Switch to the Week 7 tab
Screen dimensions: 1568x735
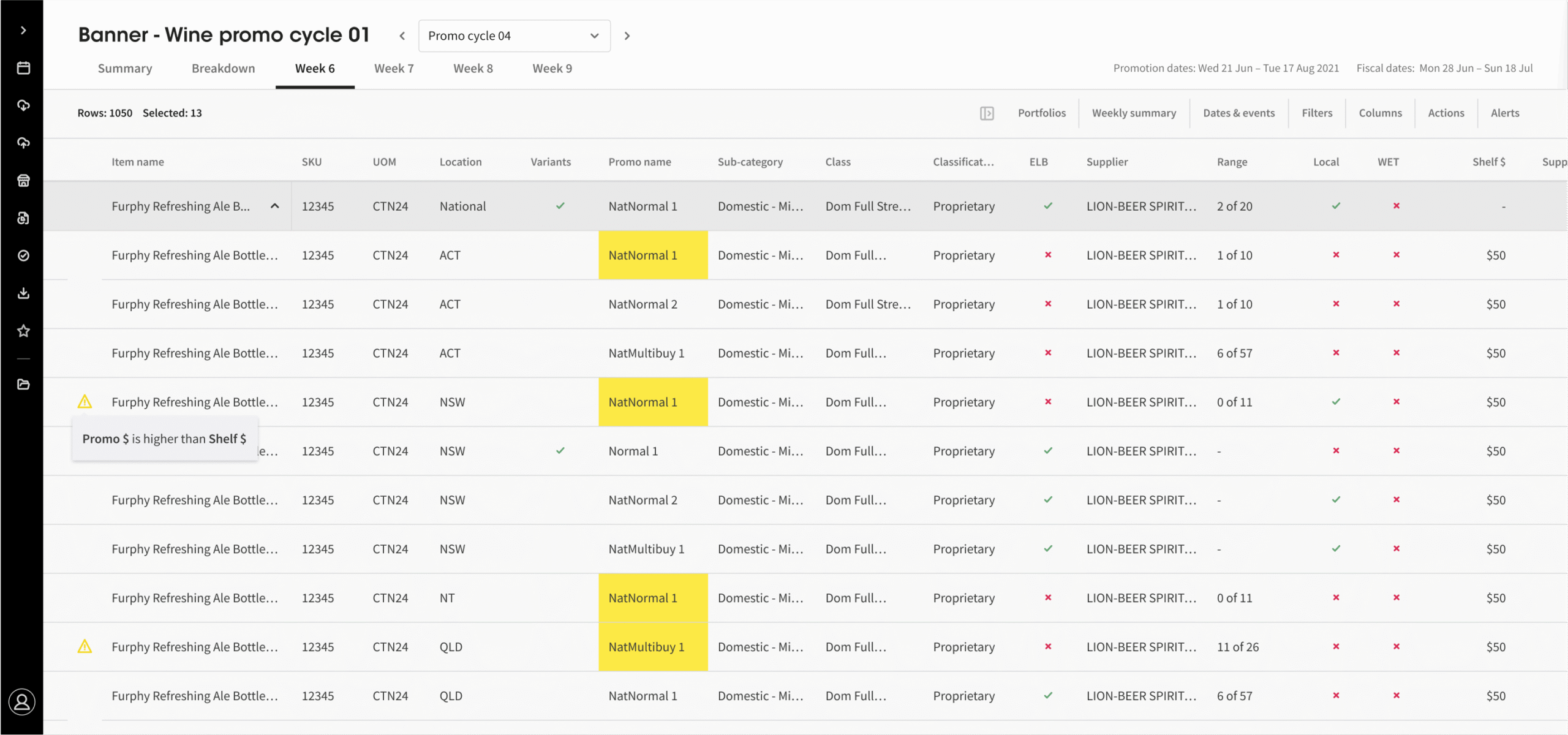pos(394,69)
